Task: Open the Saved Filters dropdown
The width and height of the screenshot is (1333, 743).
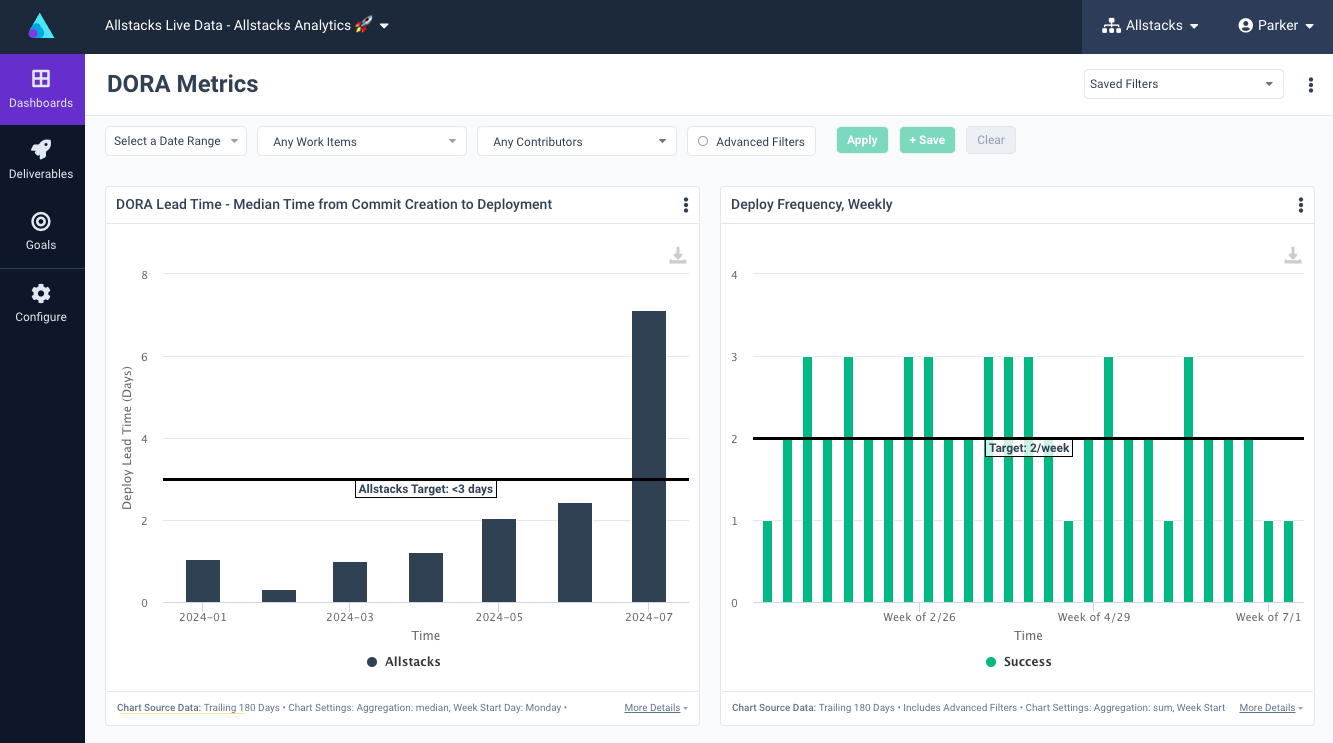Action: pyautogui.click(x=1183, y=84)
